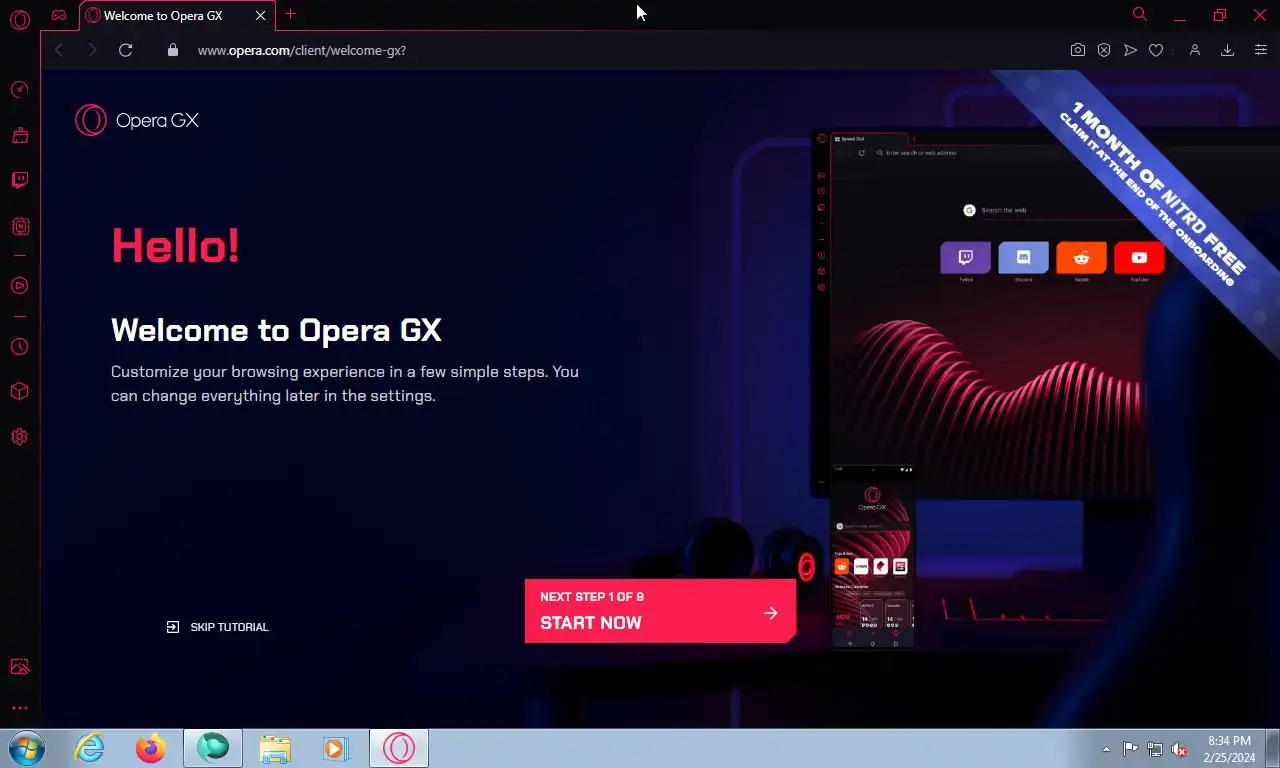Screen dimensions: 1280x768
Task: Click the Hello! heading text
Action: coord(175,245)
